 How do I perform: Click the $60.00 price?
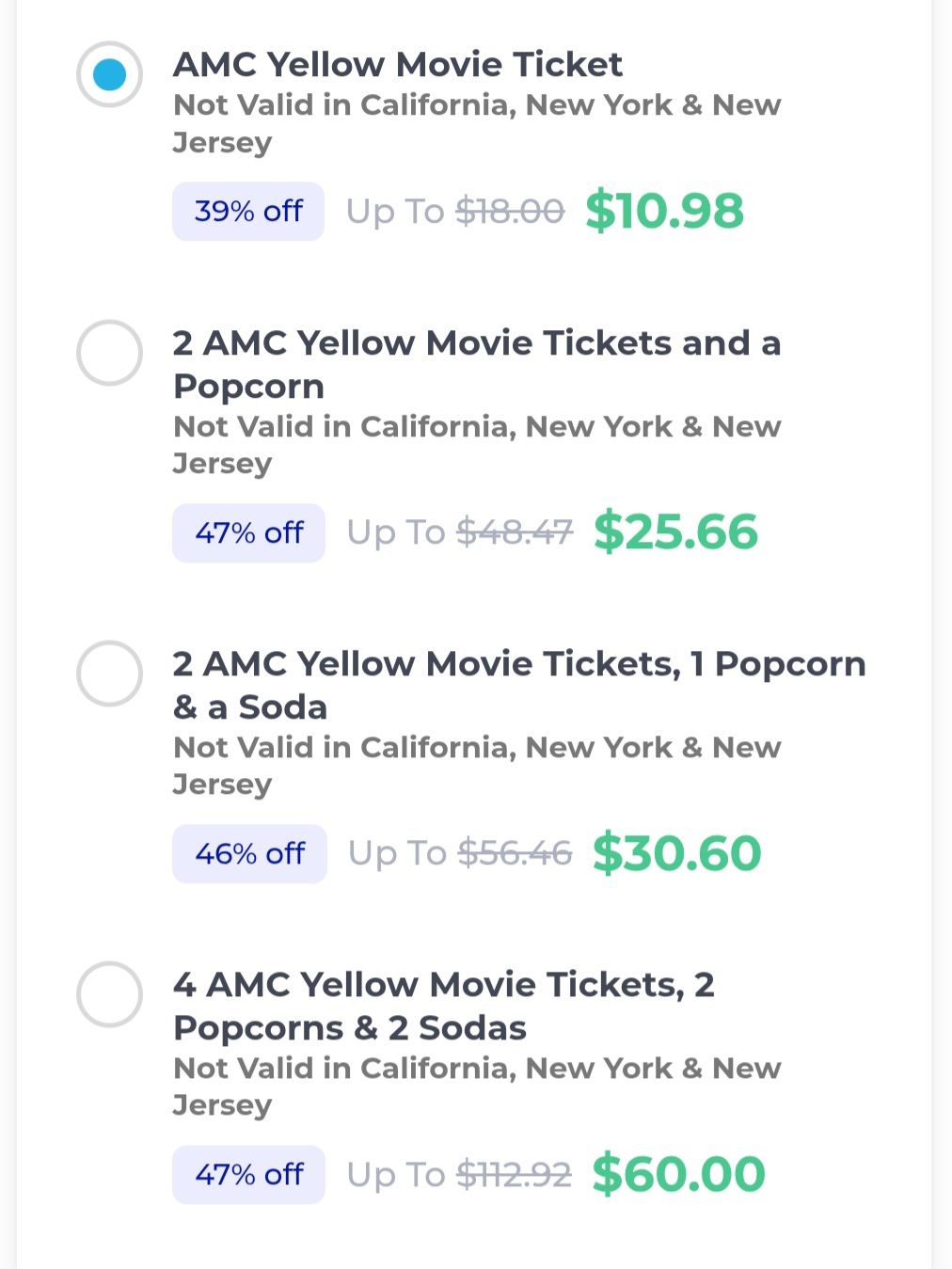(678, 1174)
